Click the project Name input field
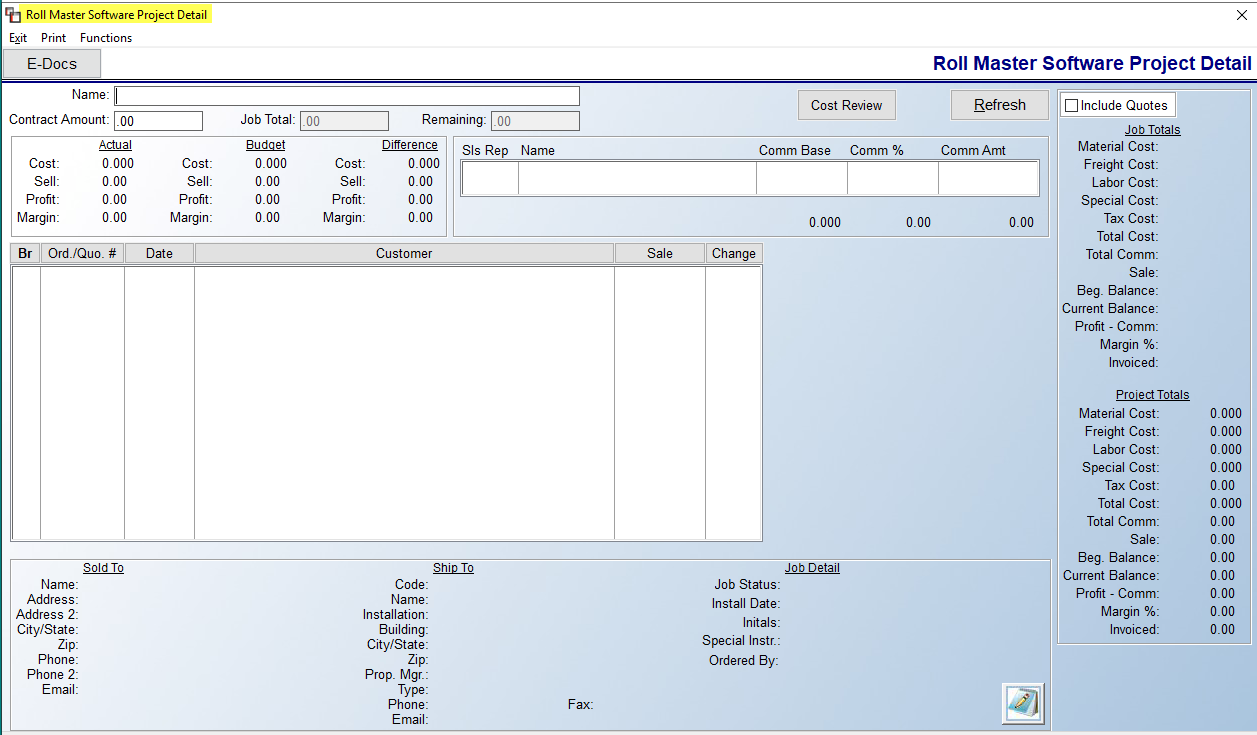 coord(347,96)
